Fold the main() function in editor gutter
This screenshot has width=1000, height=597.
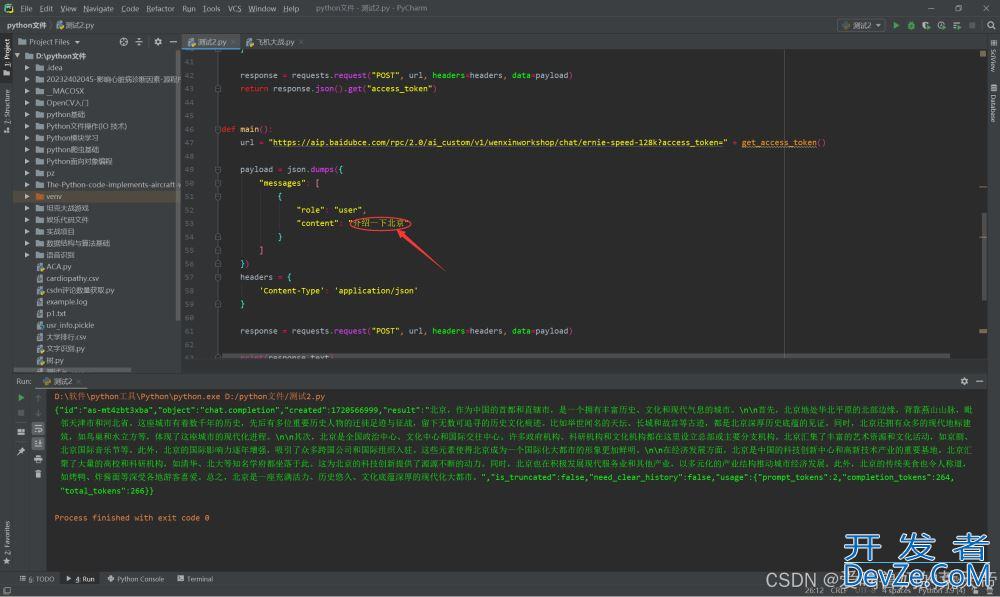coord(217,129)
